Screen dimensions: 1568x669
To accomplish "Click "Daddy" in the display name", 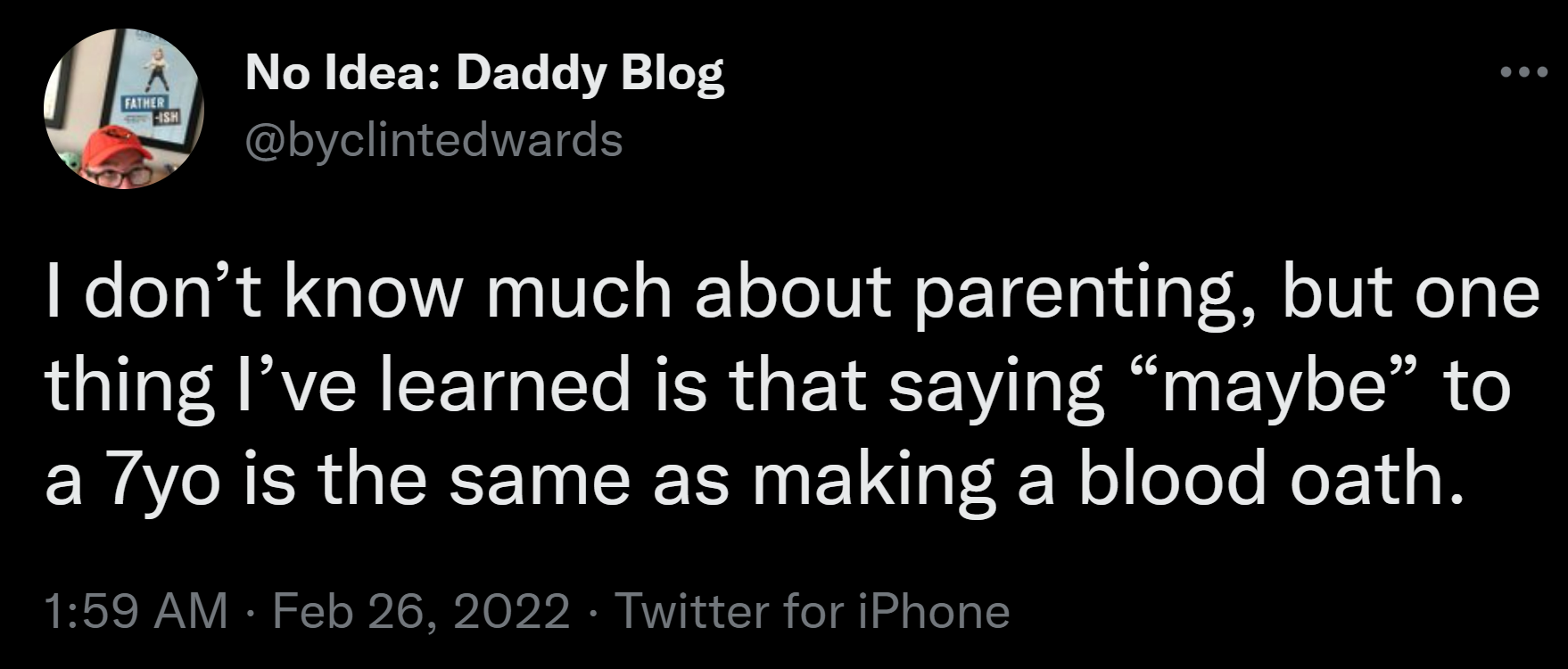I will (x=532, y=76).
